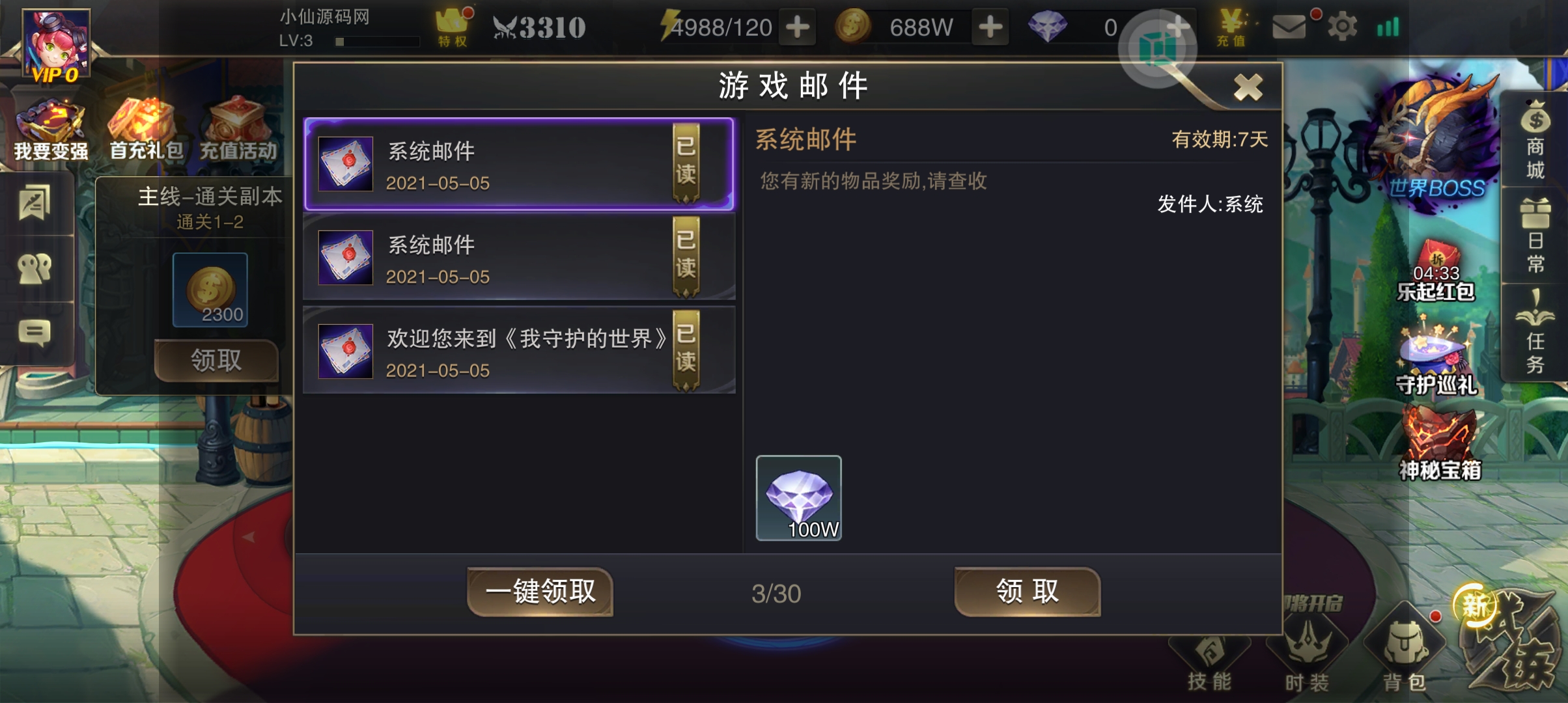Click the 领取 button in mail panel

pyautogui.click(x=1027, y=592)
